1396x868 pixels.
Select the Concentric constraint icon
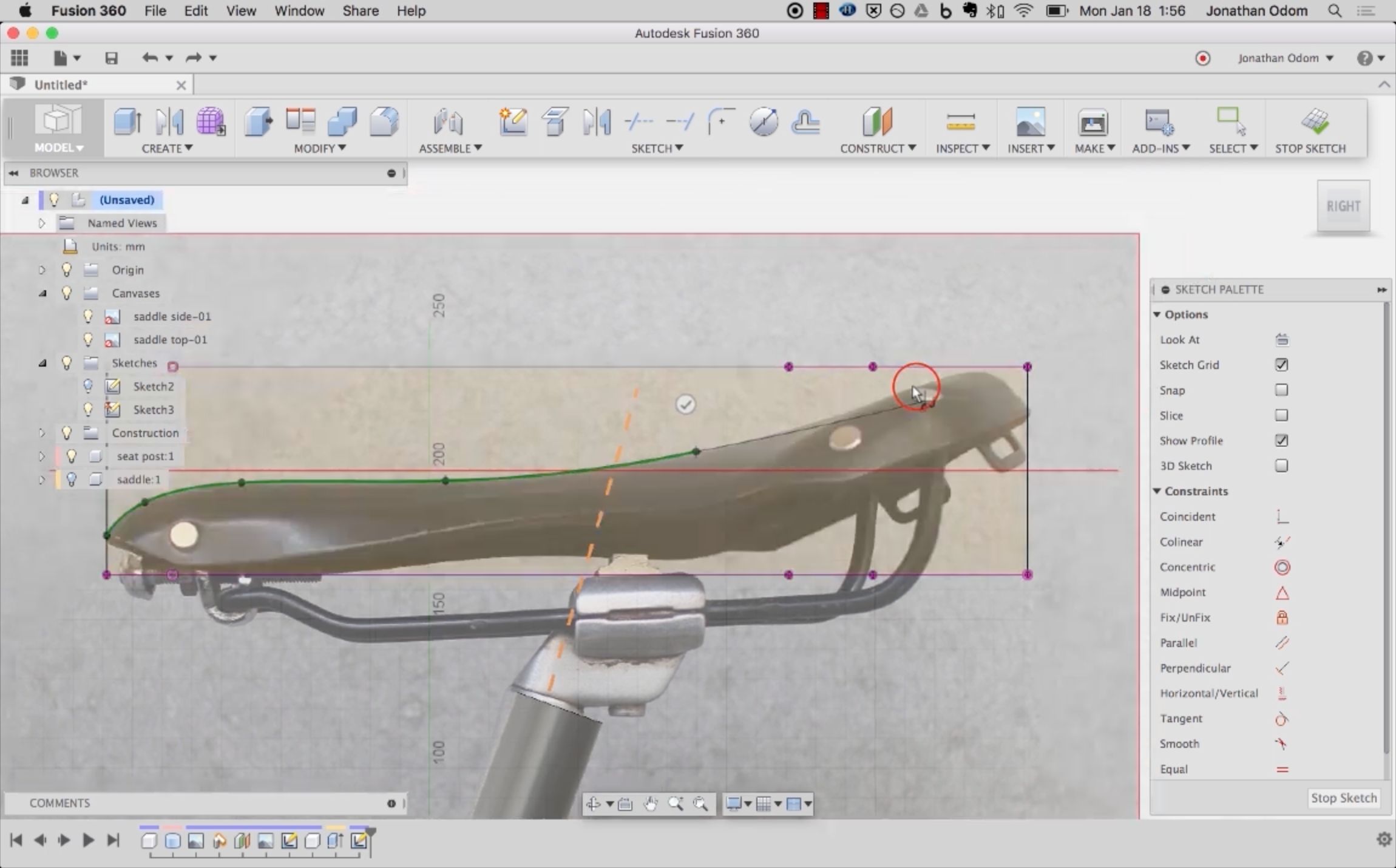tap(1282, 568)
